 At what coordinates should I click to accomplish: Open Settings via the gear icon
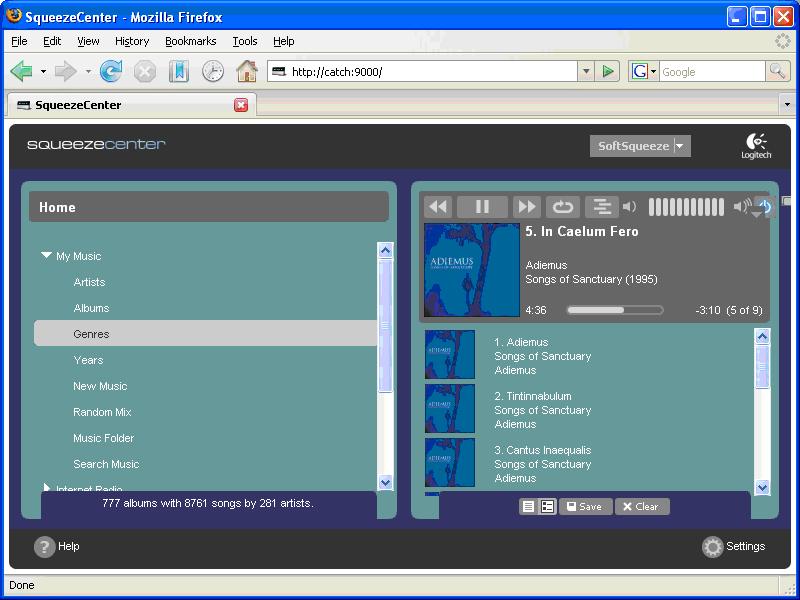[x=712, y=546]
